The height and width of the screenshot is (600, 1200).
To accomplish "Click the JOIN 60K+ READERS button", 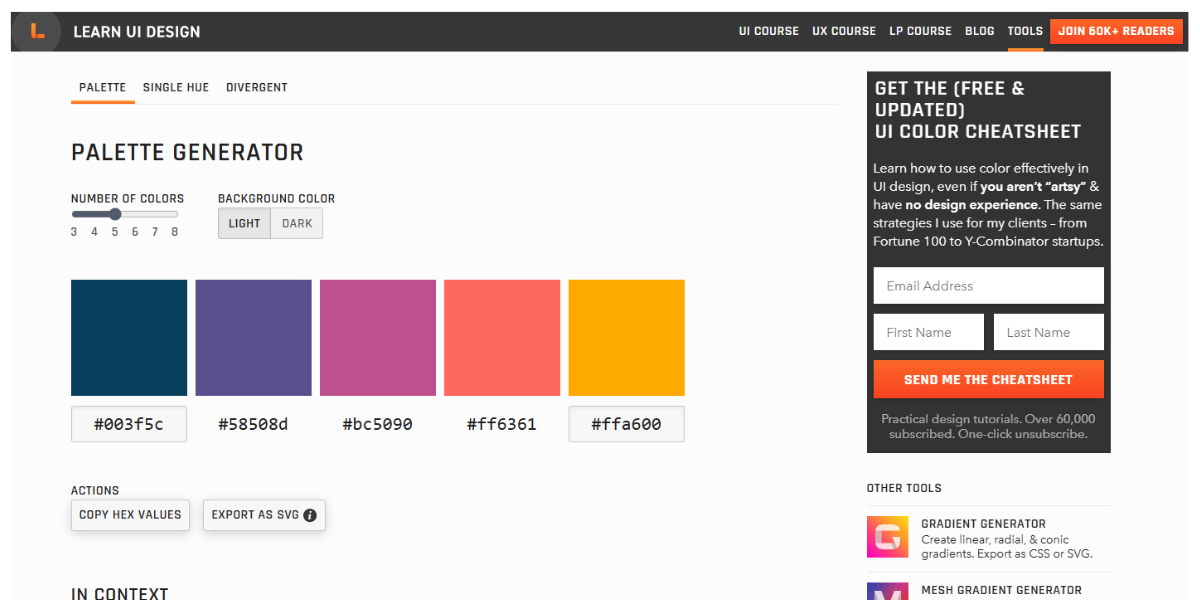I will pyautogui.click(x=1116, y=31).
